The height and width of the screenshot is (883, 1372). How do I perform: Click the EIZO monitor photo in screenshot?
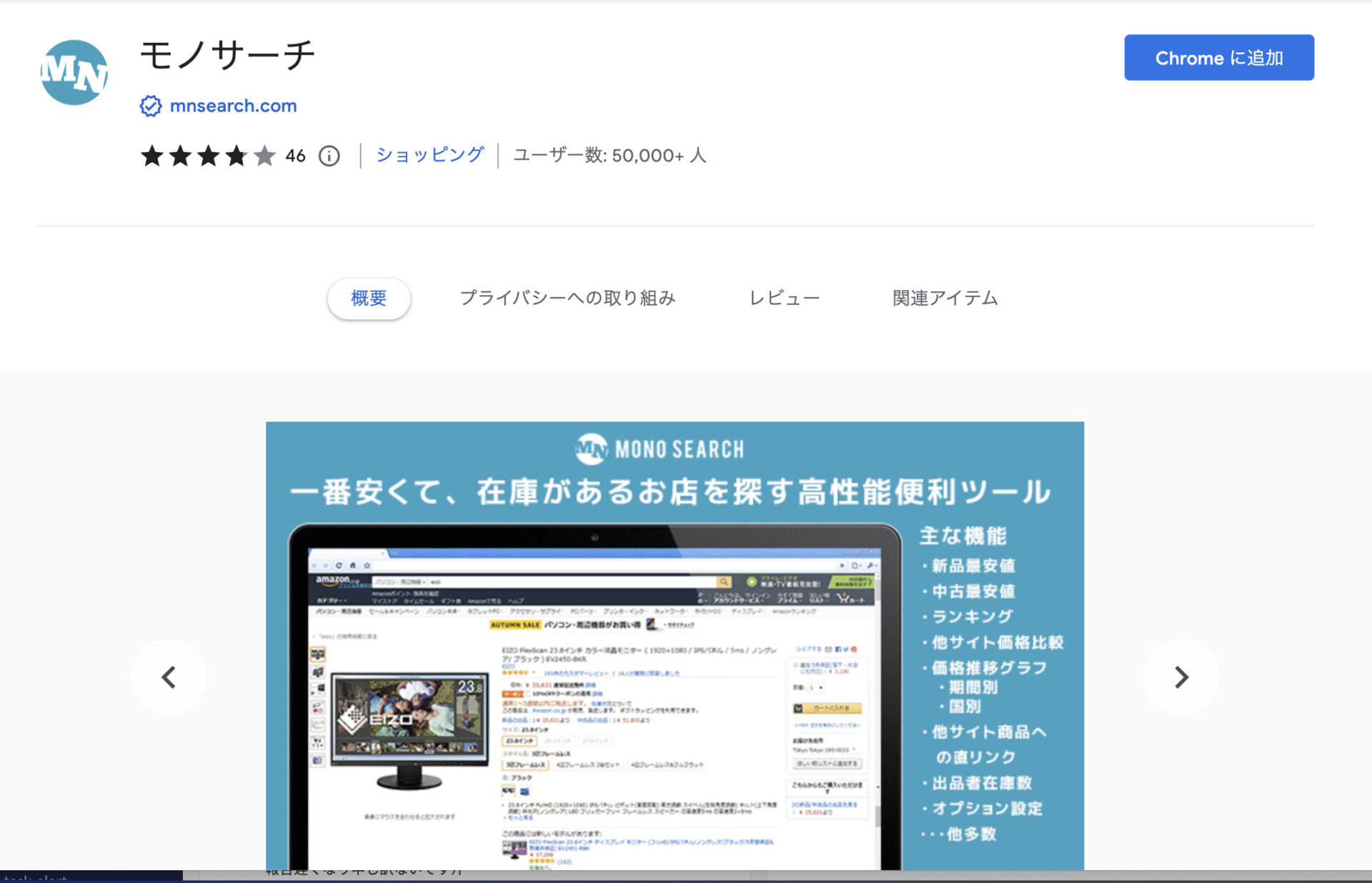tap(409, 720)
